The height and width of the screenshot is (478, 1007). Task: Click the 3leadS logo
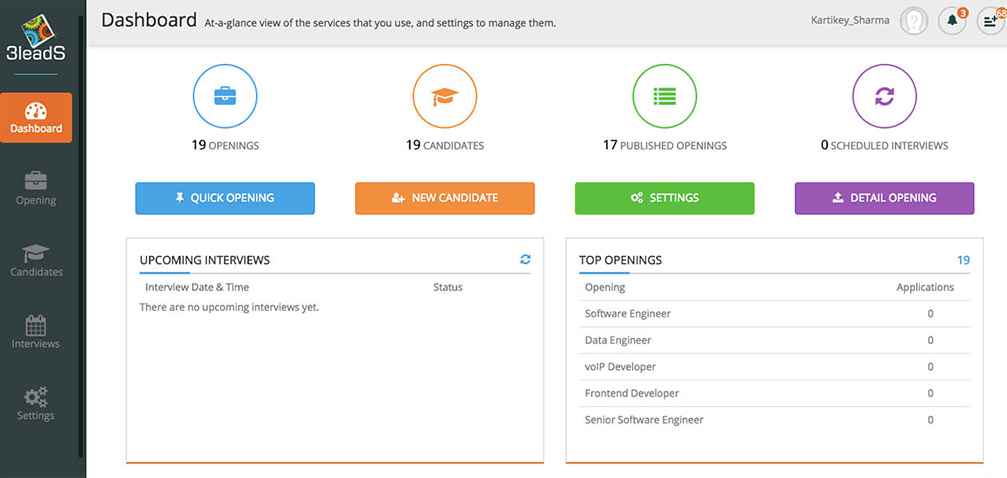point(36,37)
